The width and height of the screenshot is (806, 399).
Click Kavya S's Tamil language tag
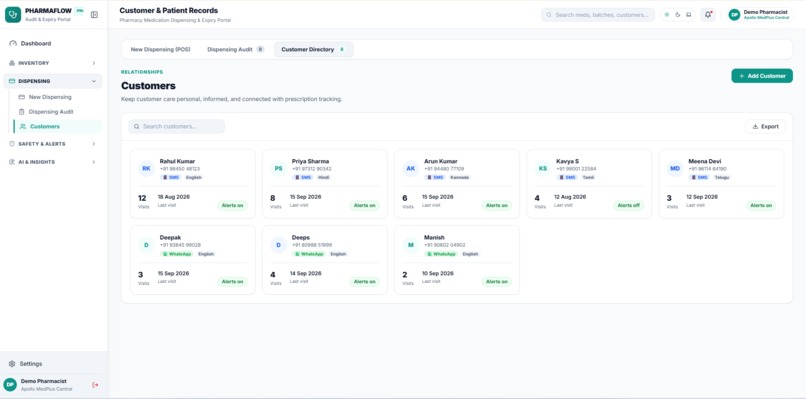(588, 177)
